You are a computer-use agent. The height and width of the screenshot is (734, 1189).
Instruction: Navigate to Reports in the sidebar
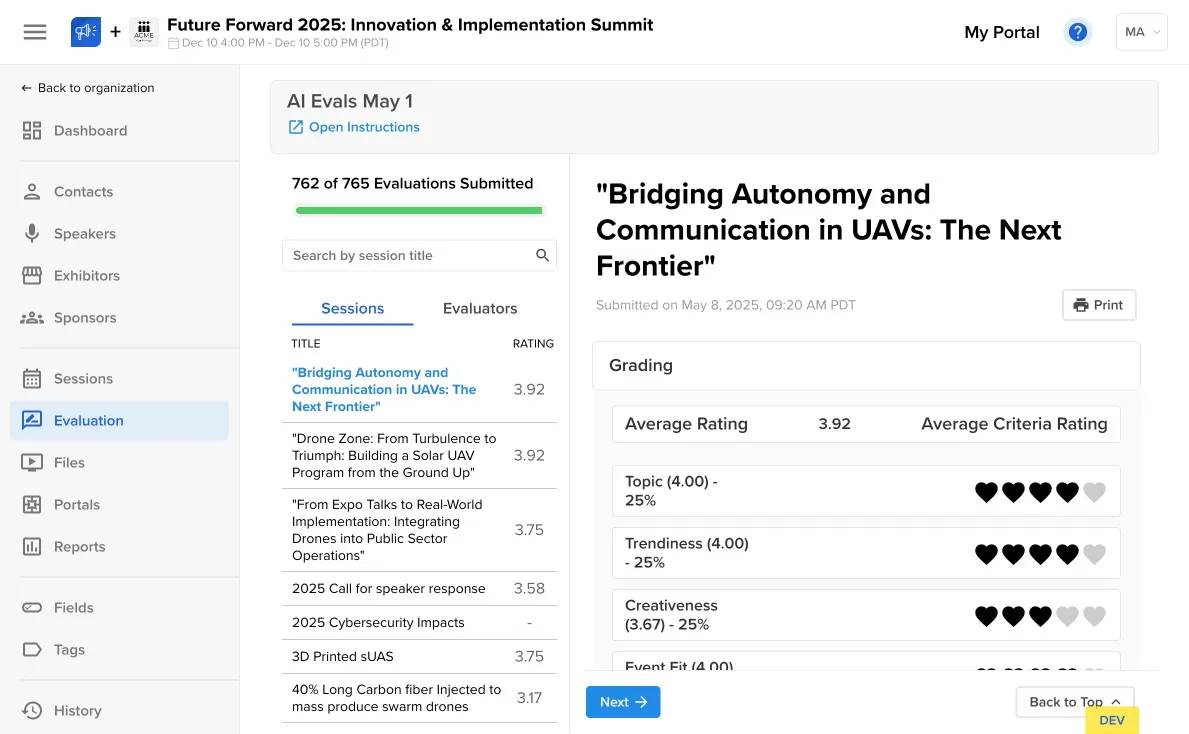click(x=79, y=547)
